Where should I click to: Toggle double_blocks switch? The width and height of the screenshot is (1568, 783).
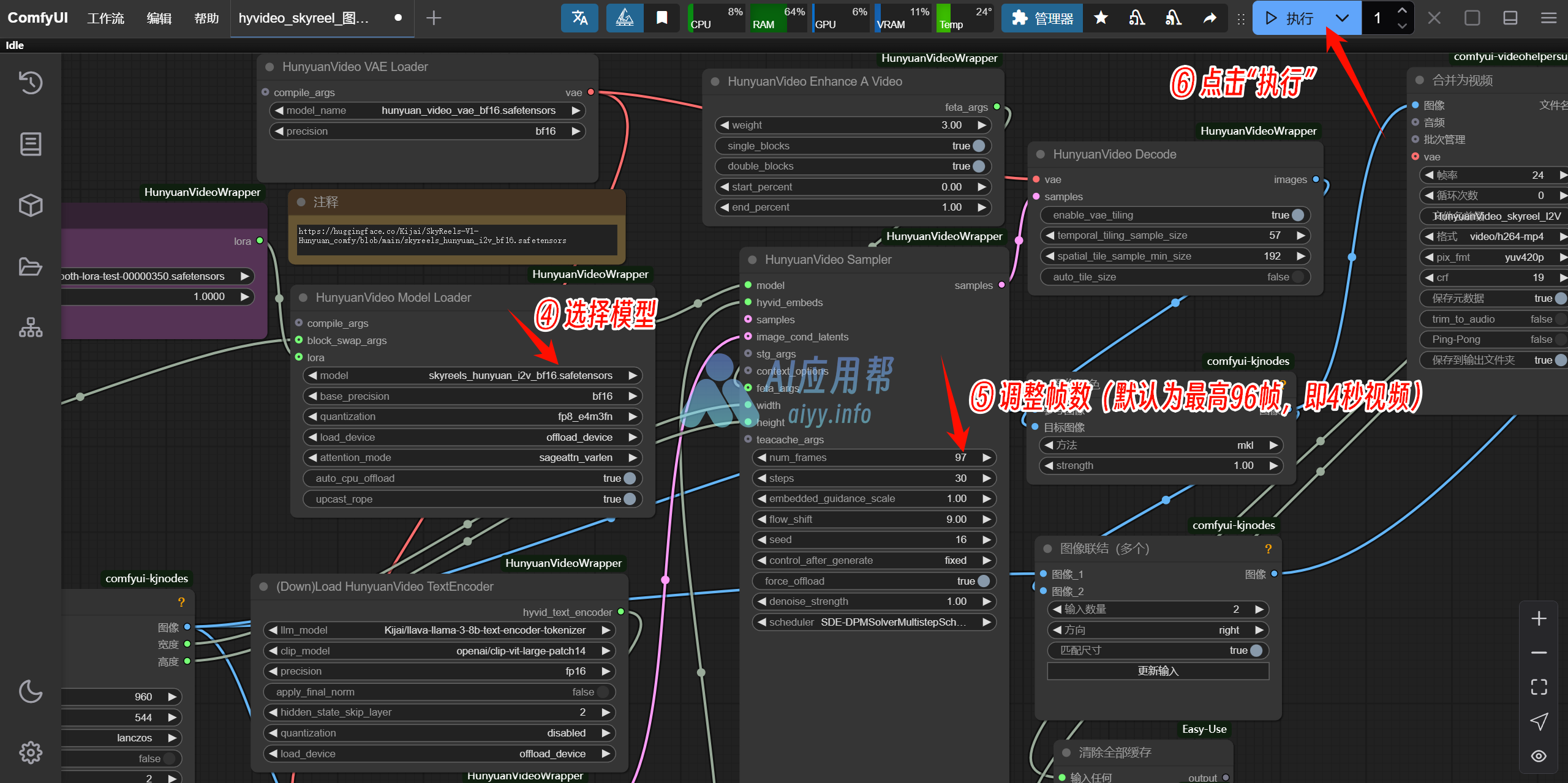pos(979,166)
